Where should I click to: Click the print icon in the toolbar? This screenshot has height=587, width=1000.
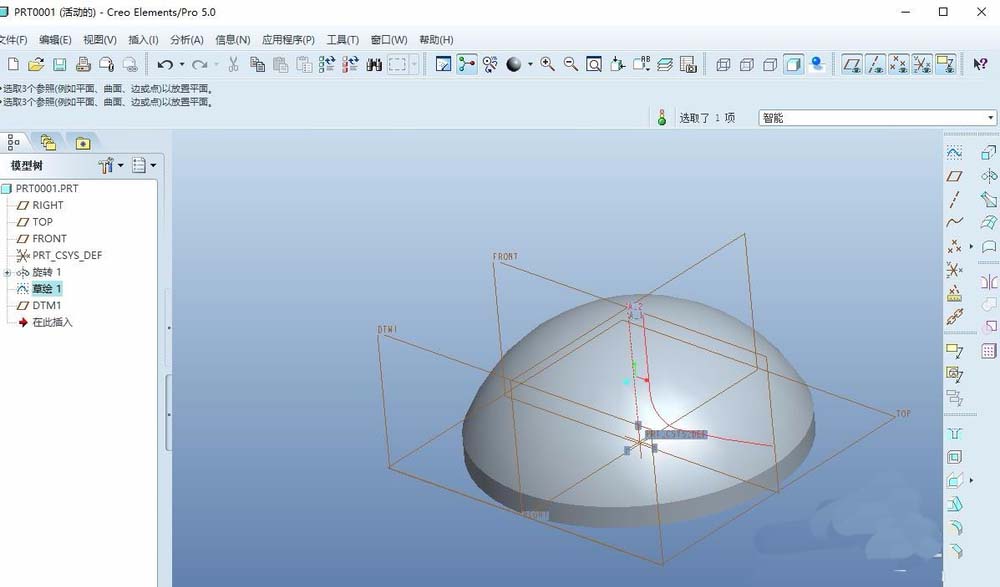[x=83, y=64]
